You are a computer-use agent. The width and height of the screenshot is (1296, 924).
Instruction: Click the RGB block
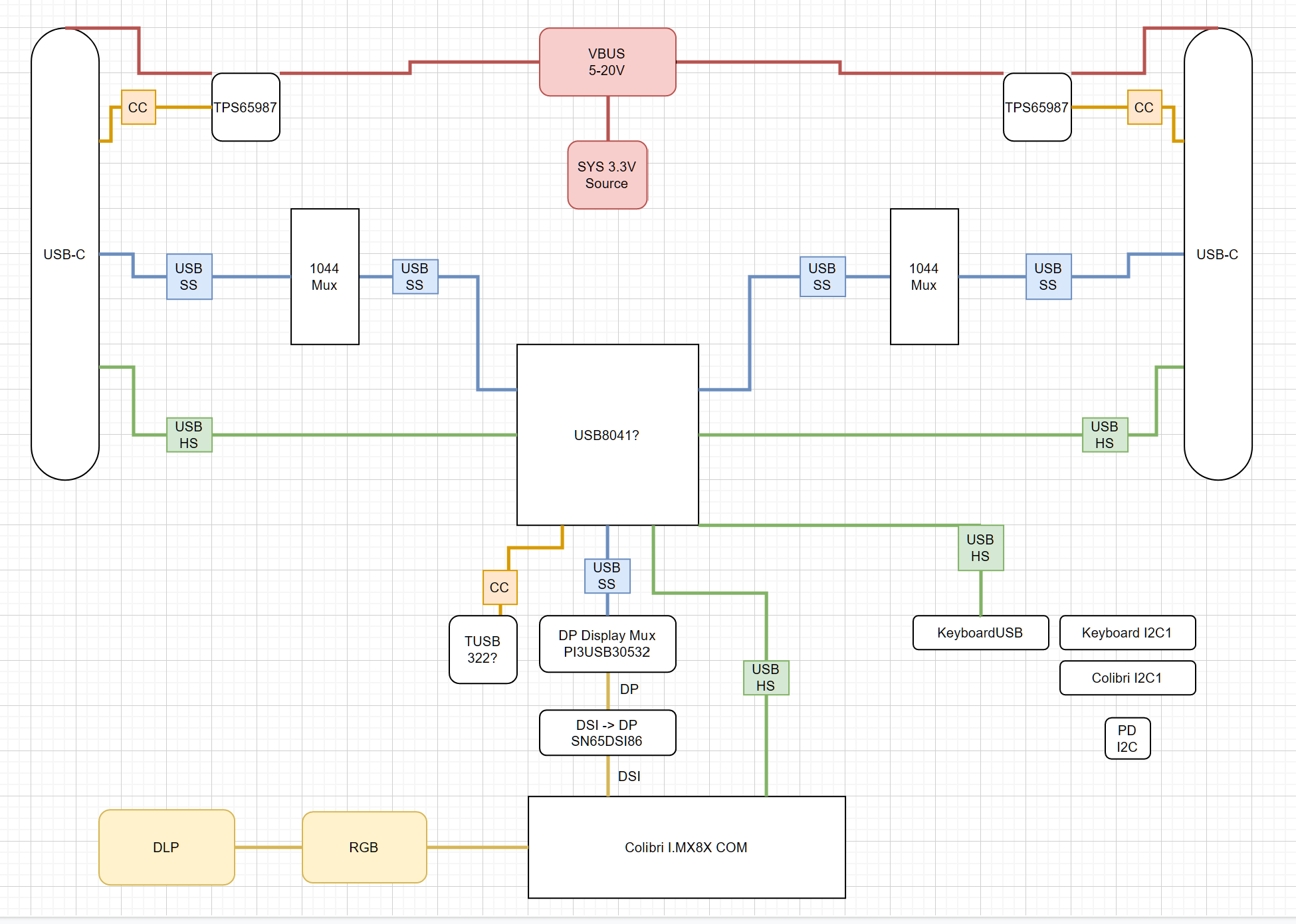(x=364, y=847)
